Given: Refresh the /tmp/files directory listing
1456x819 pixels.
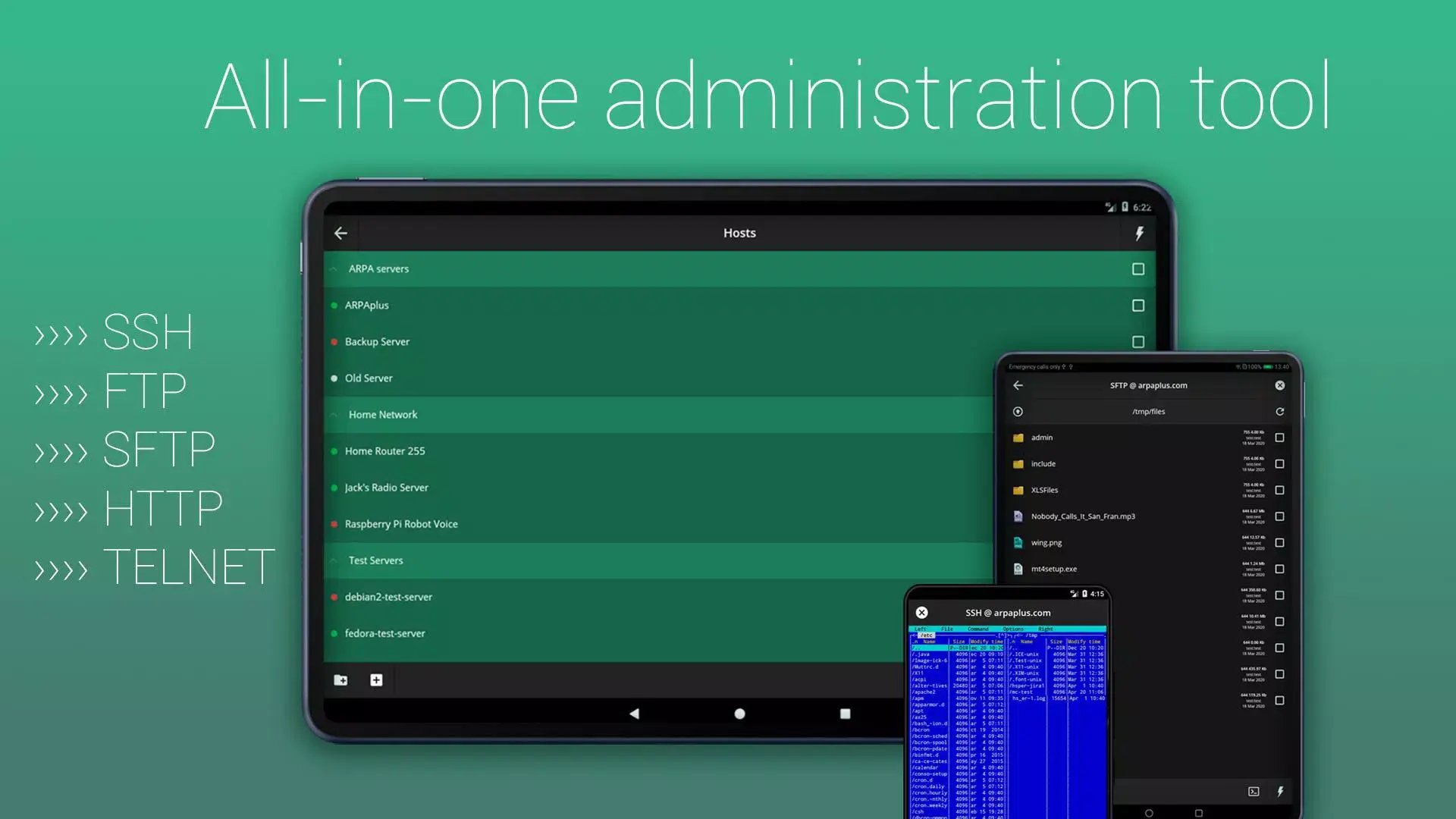Looking at the screenshot, I should (1279, 411).
